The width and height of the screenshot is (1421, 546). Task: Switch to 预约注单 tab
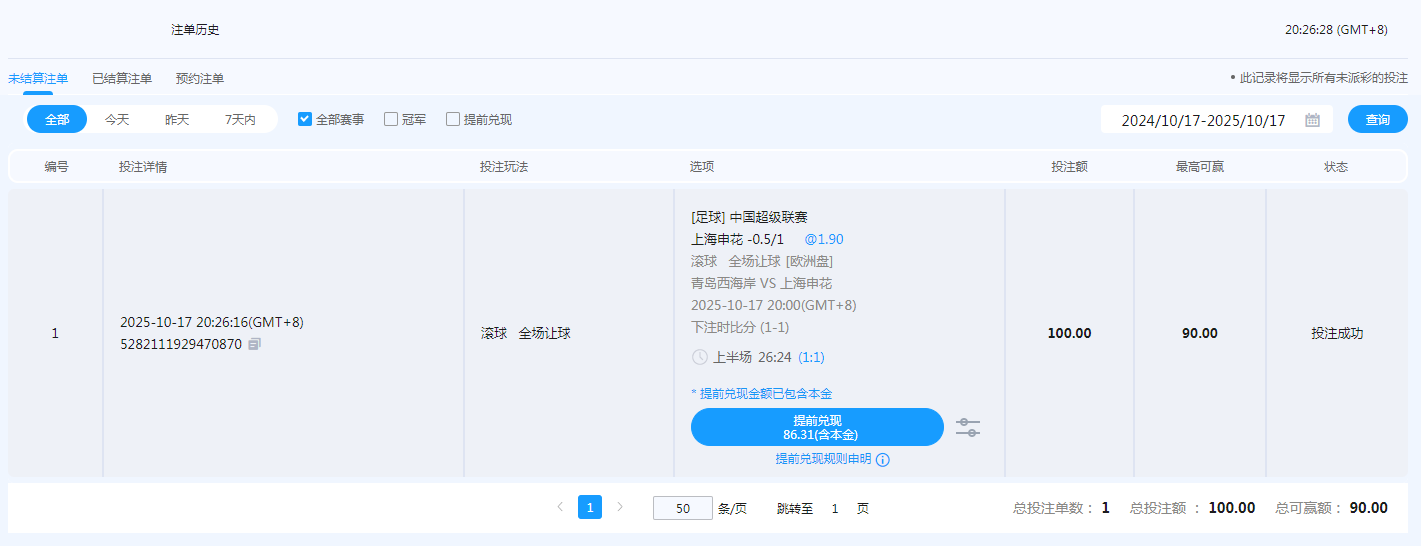pyautogui.click(x=200, y=78)
